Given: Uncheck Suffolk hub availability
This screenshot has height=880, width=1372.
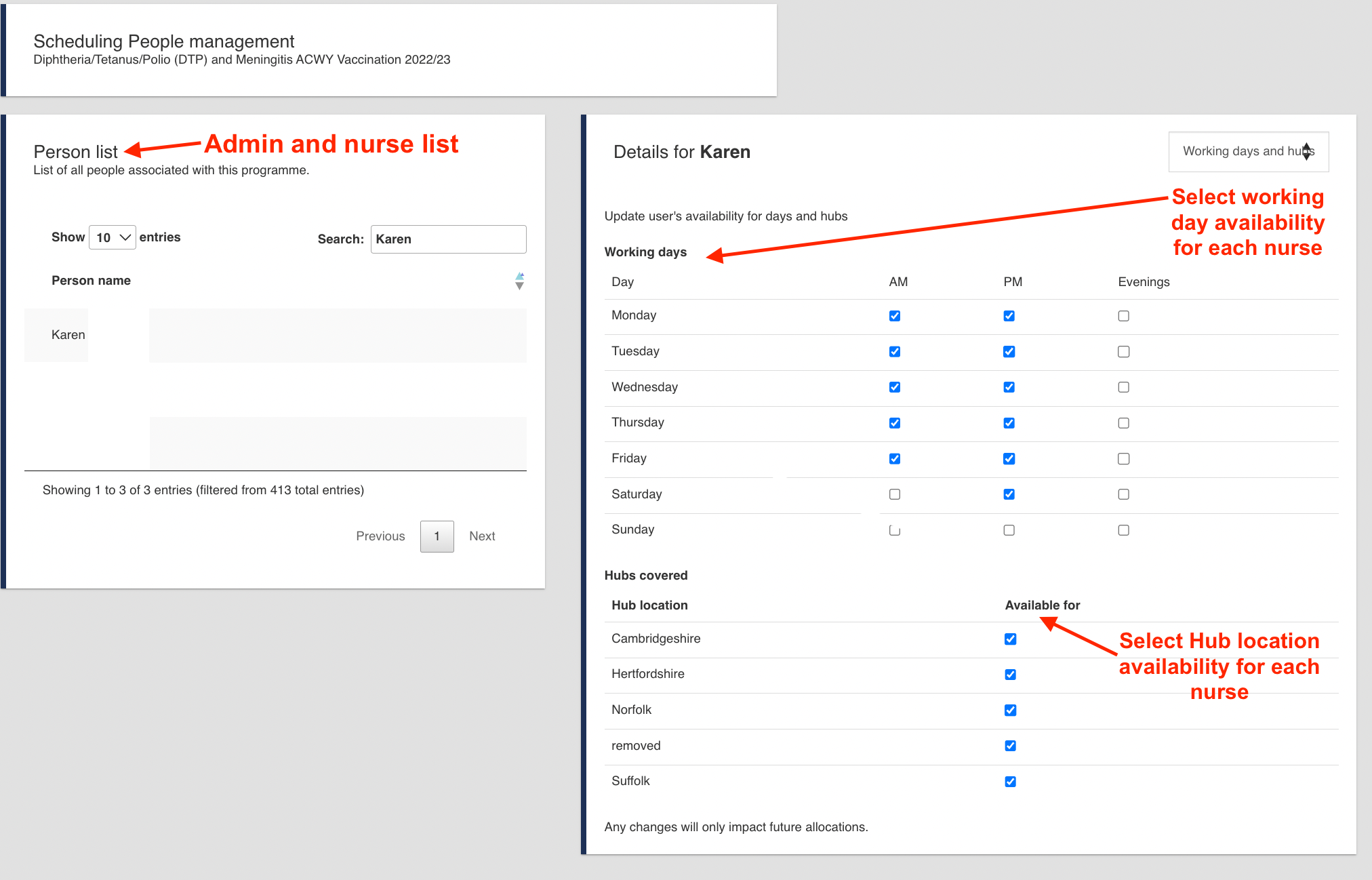Looking at the screenshot, I should click(1010, 782).
